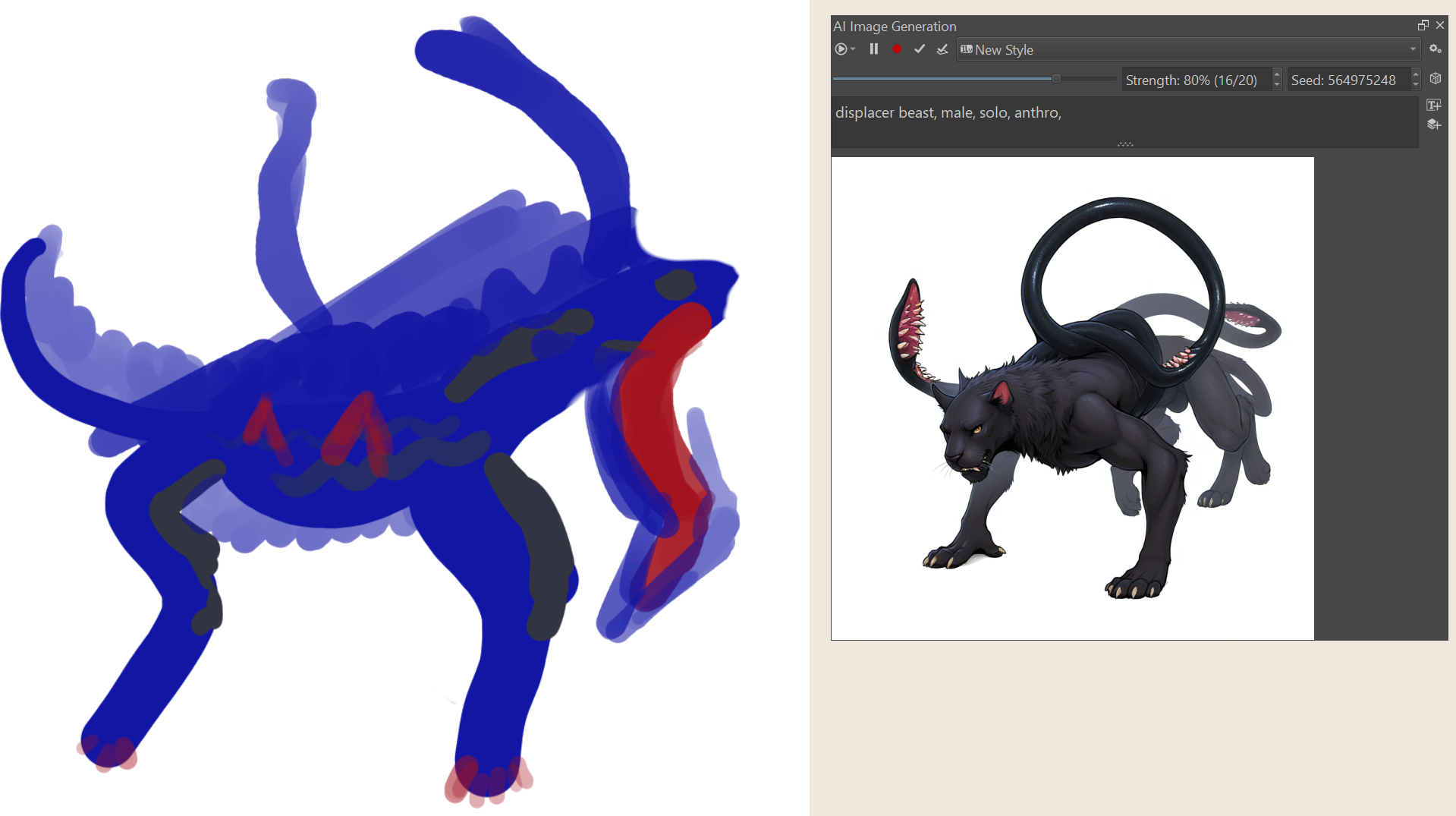The height and width of the screenshot is (816, 1456).
Task: Increase the Seed value with up arrow
Action: click(x=1416, y=74)
